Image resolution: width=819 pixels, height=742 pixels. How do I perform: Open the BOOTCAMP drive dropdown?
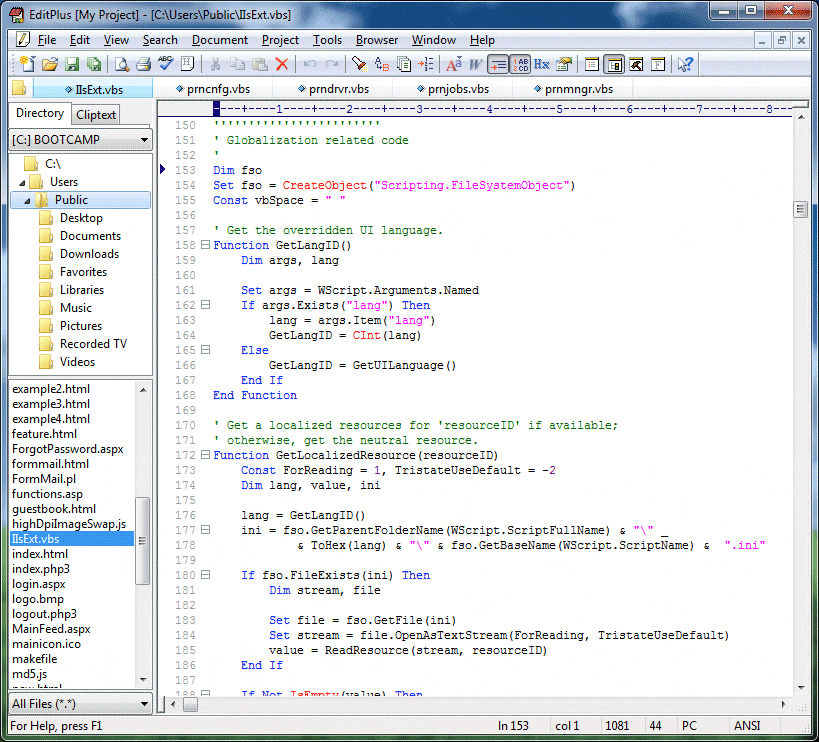point(144,140)
